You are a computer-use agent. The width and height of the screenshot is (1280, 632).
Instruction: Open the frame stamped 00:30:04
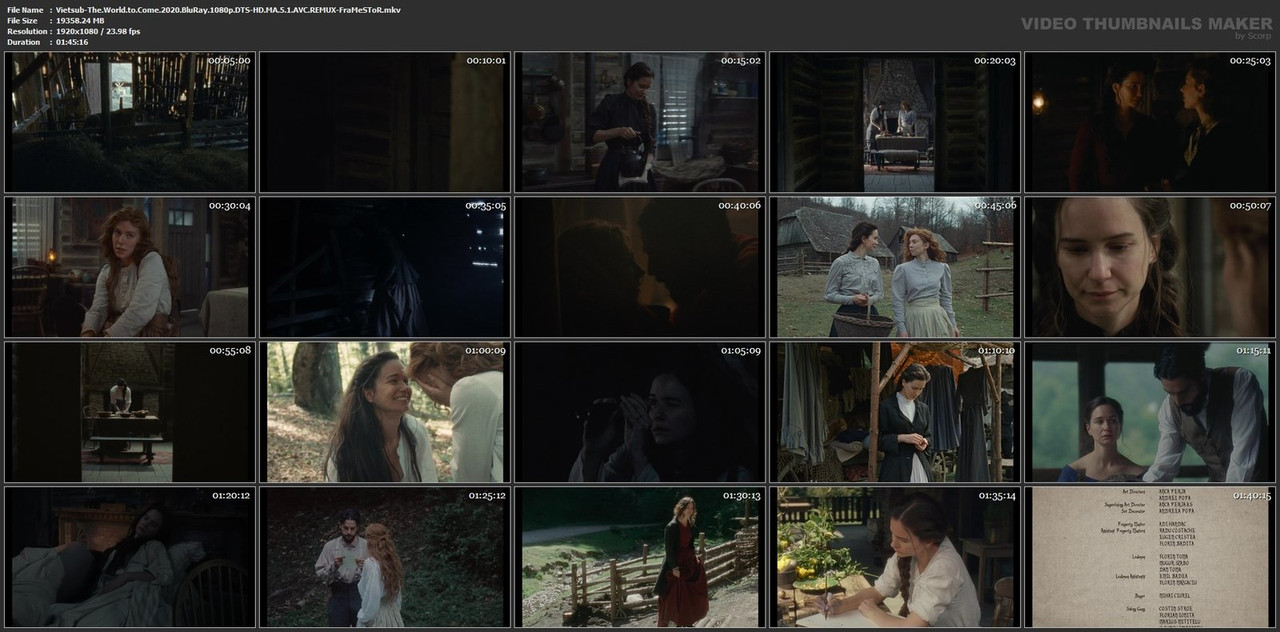pyautogui.click(x=130, y=267)
